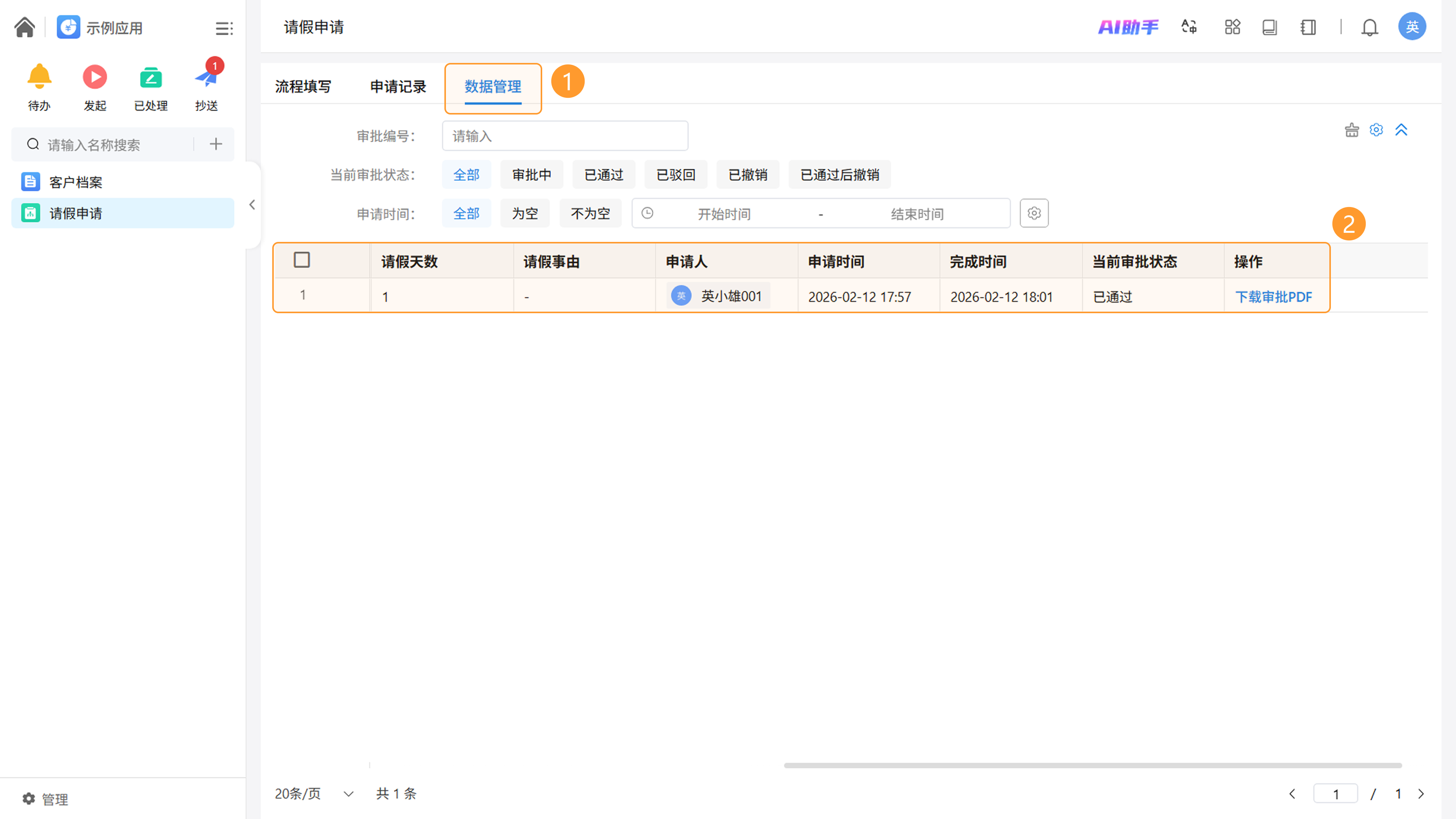Open the 待办 bell shortcut
This screenshot has width=1456, height=819.
pos(39,77)
